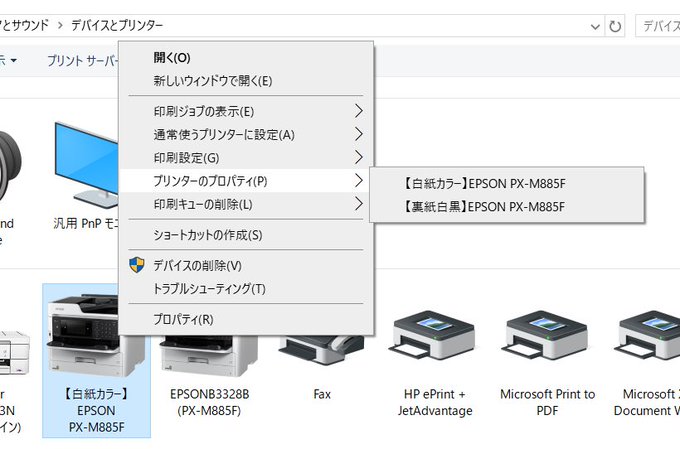Image resolution: width=680 pixels, height=449 pixels.
Task: Click the 【白紙カラー】EPSON PX-M885F label text
Action: pyautogui.click(x=96, y=410)
